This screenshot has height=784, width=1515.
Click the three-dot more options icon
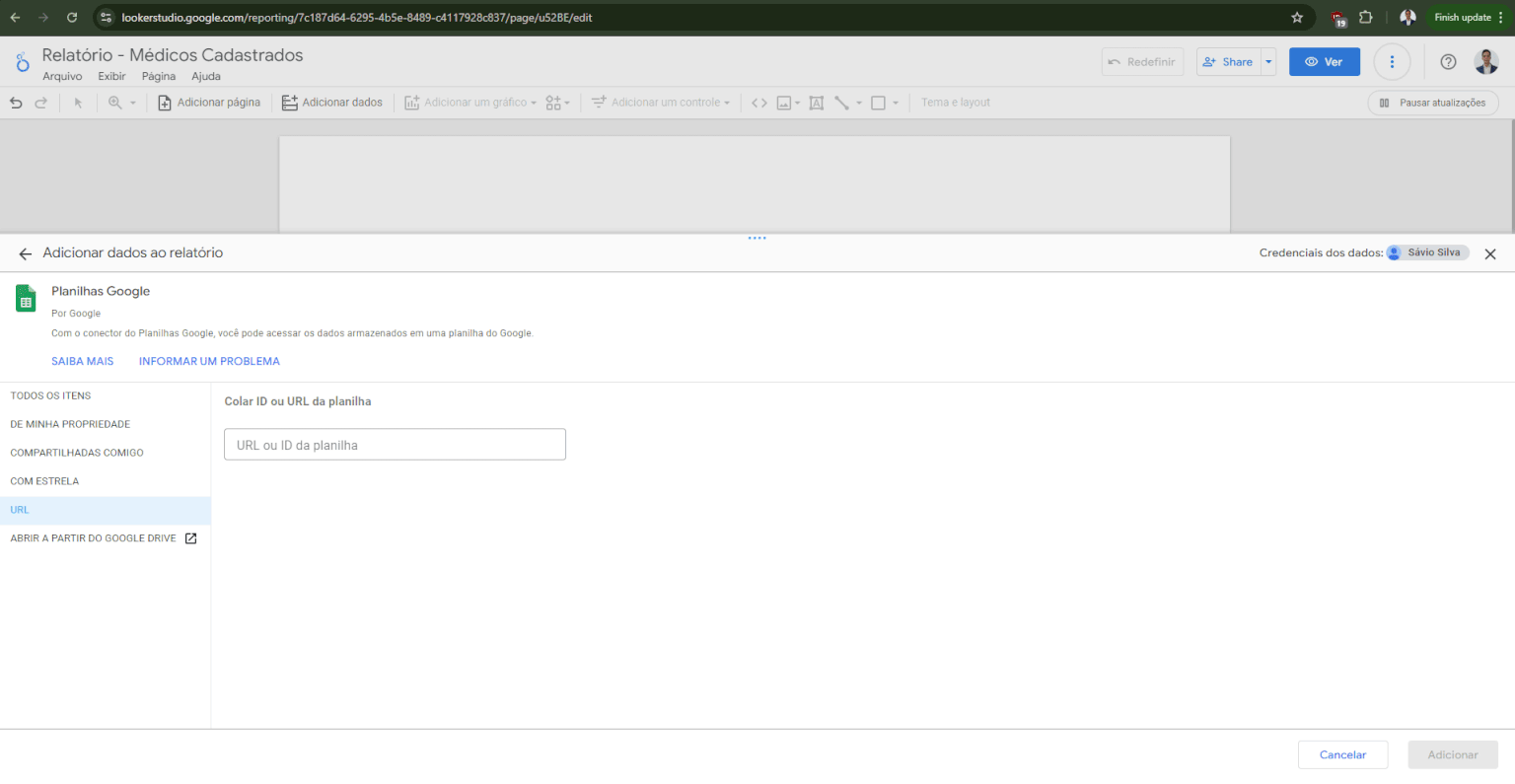pos(1392,61)
